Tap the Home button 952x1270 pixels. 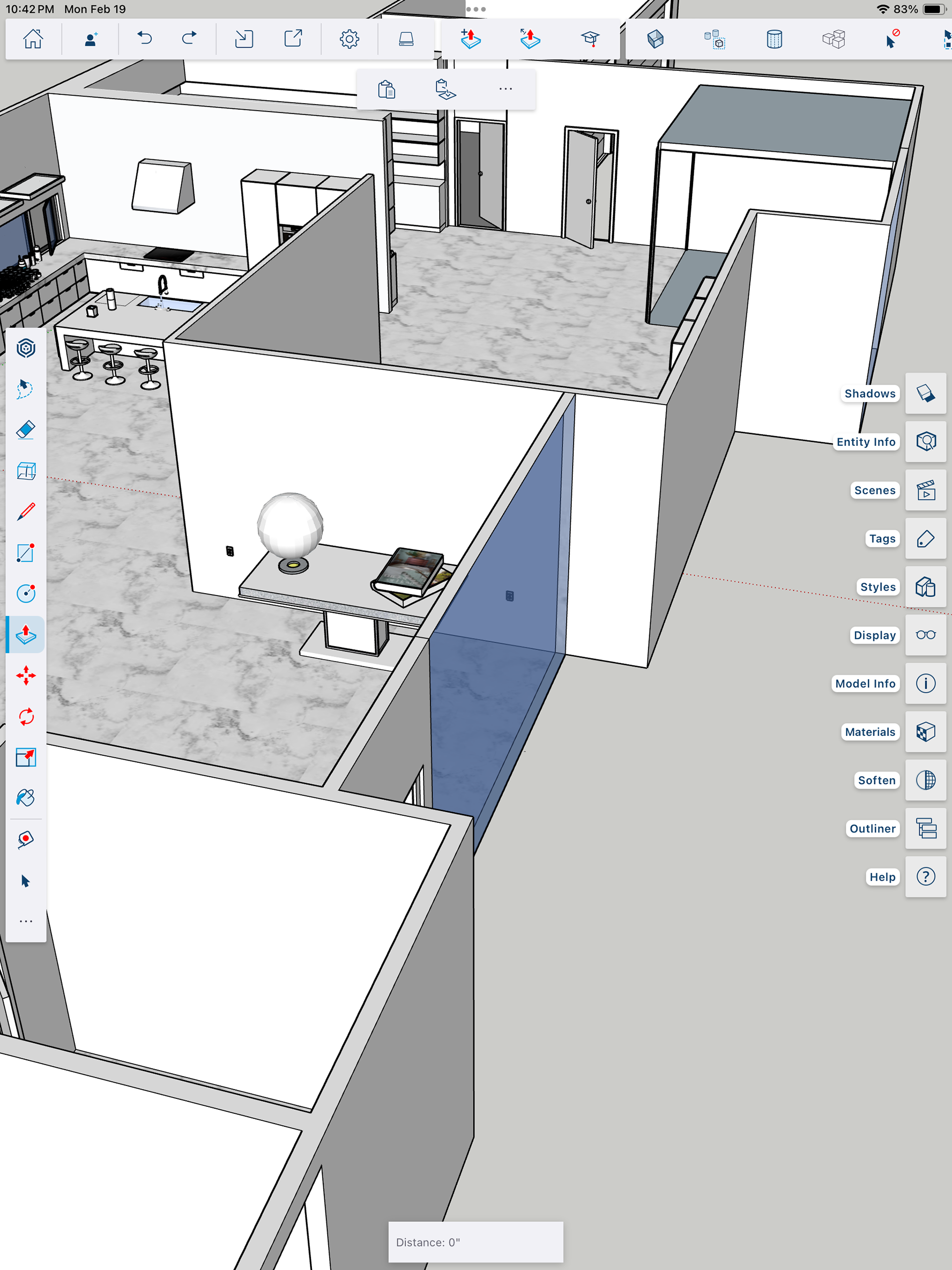(33, 39)
